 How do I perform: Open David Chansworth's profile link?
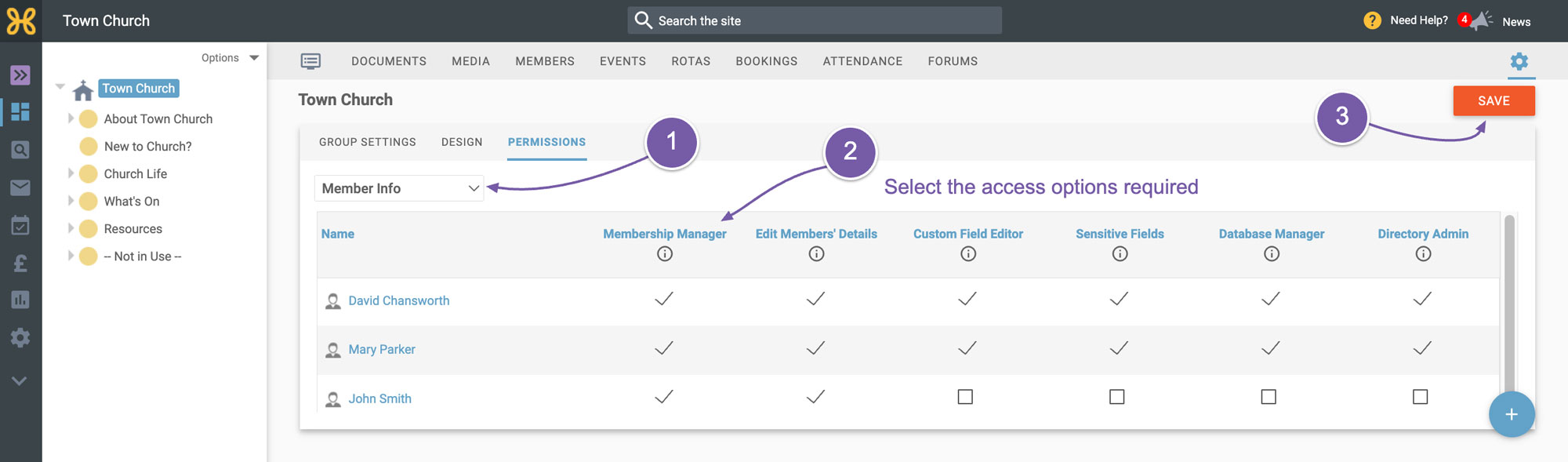click(x=399, y=300)
